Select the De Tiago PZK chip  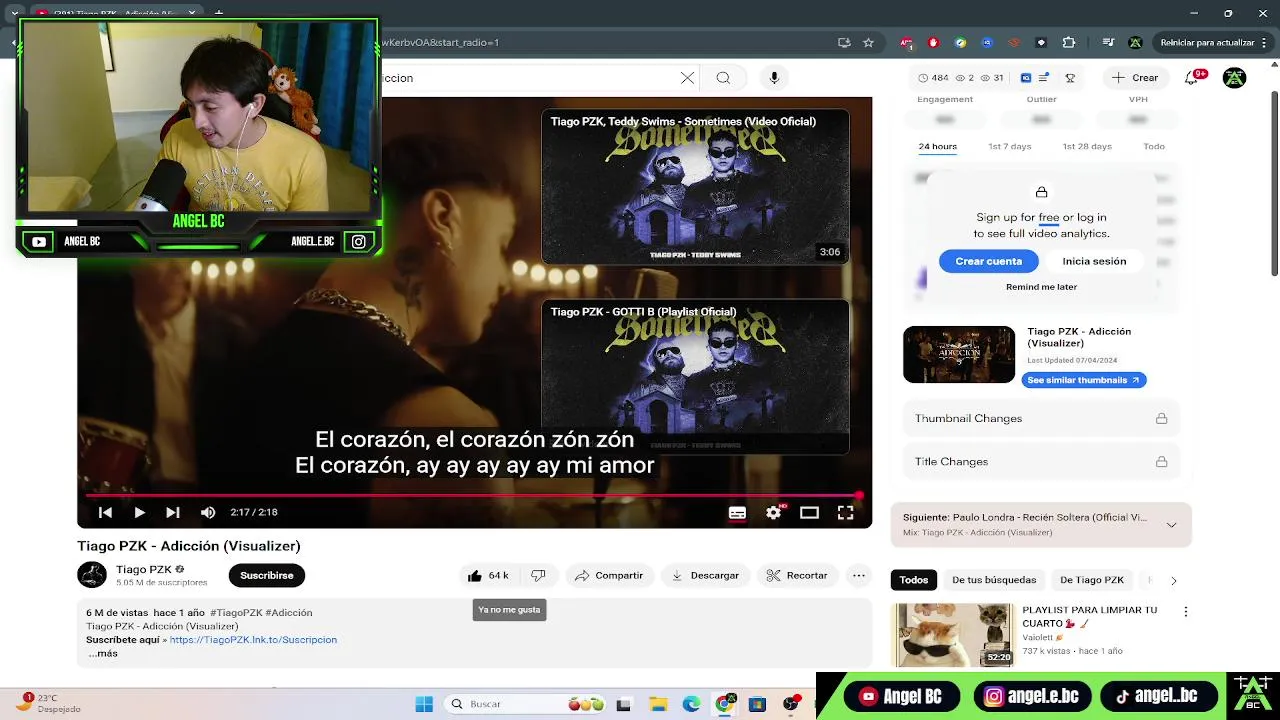pyautogui.click(x=1092, y=580)
